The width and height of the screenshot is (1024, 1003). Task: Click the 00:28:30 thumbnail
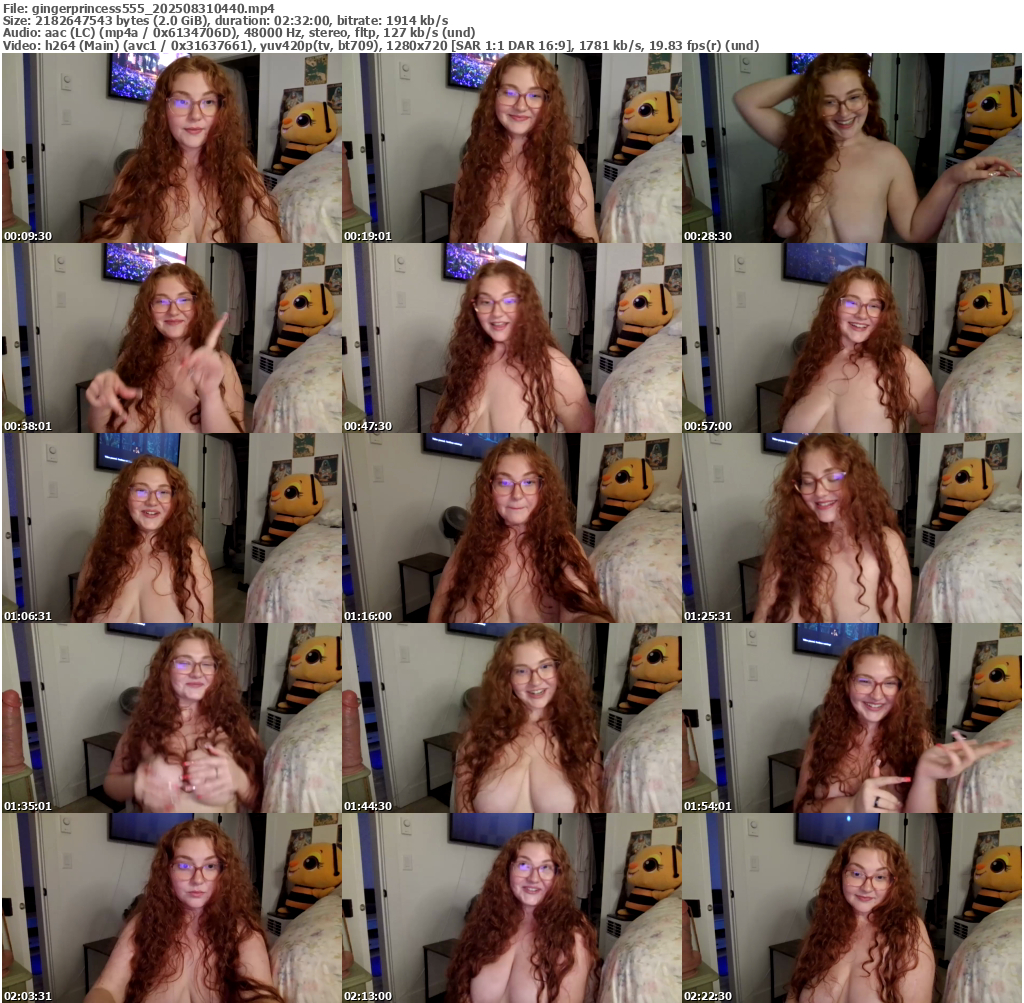[x=852, y=148]
